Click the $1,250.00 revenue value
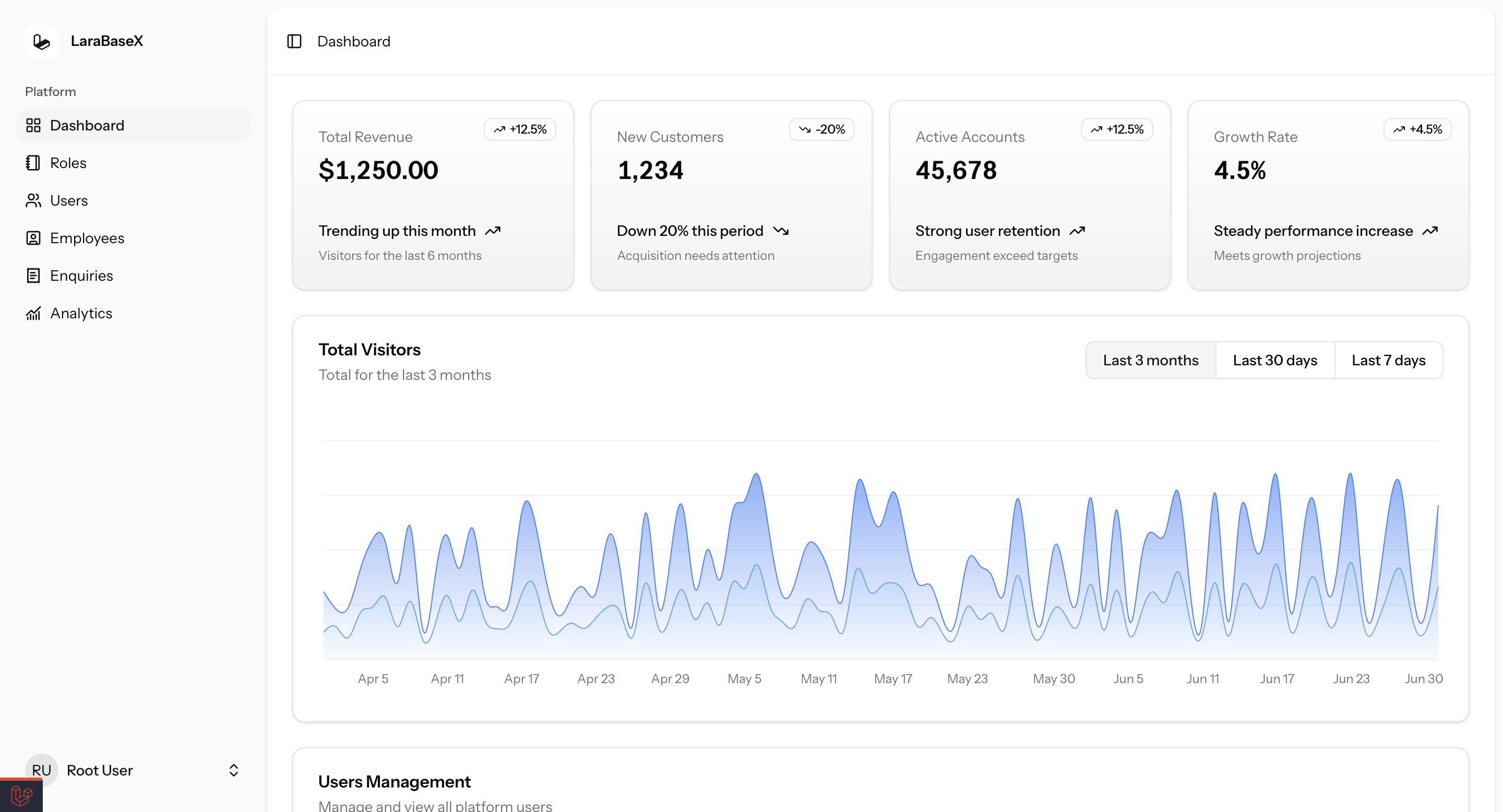This screenshot has height=812, width=1503. pos(378,170)
